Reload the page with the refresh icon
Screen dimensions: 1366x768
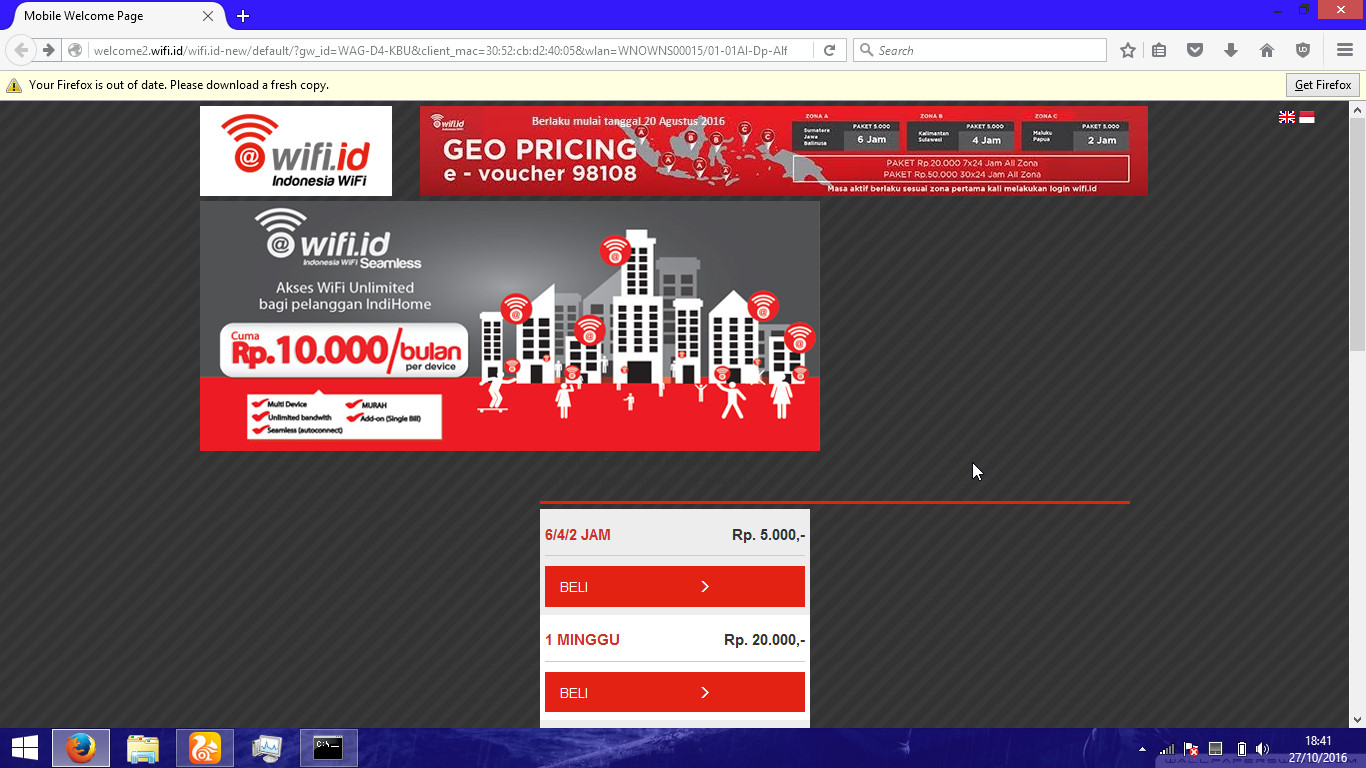pos(829,50)
